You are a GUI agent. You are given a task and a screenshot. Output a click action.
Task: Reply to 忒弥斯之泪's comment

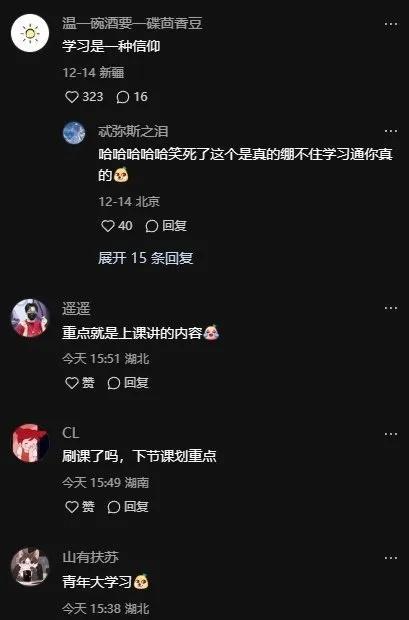point(166,226)
